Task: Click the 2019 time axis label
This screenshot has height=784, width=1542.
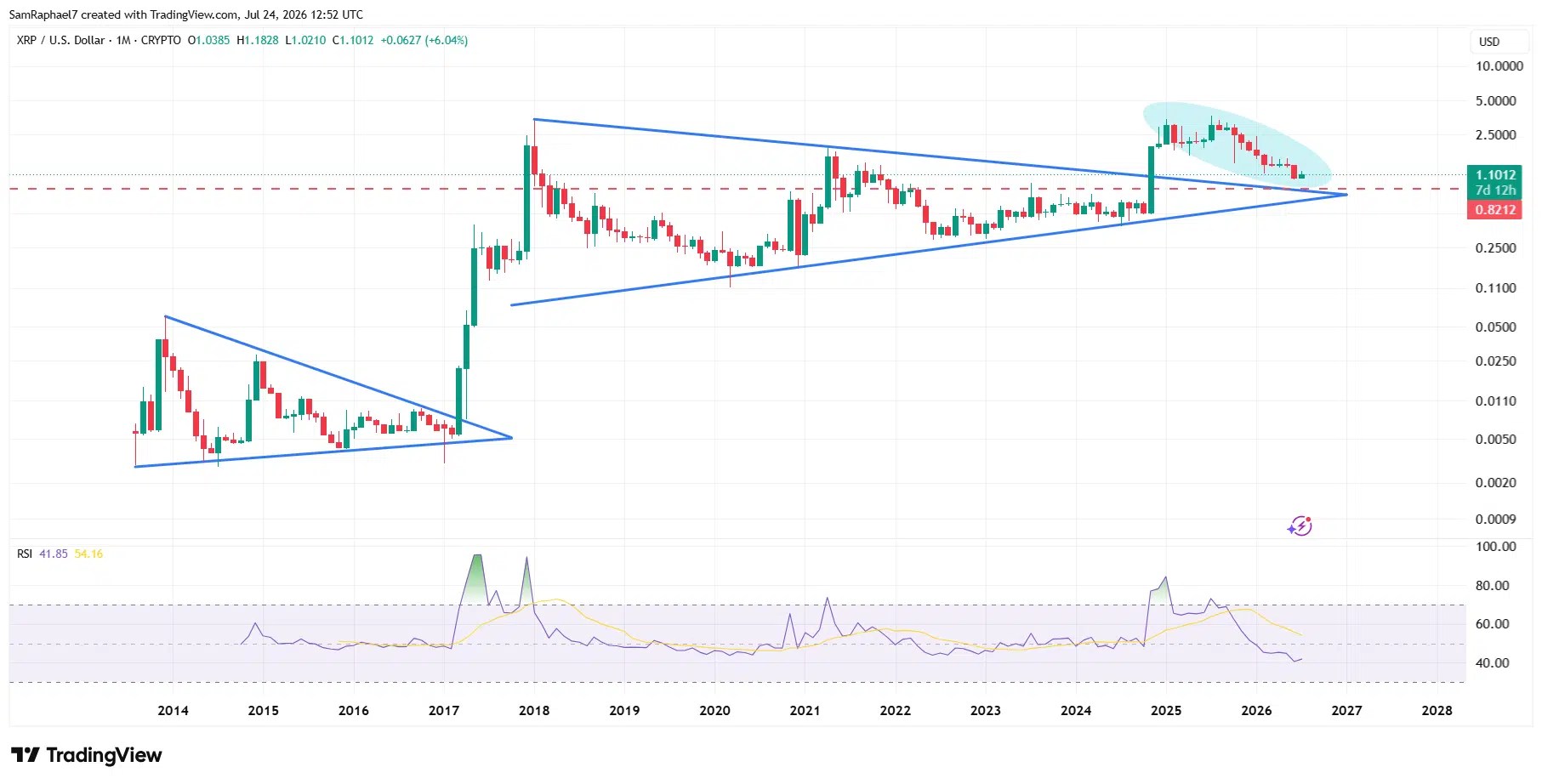Action: pyautogui.click(x=624, y=711)
